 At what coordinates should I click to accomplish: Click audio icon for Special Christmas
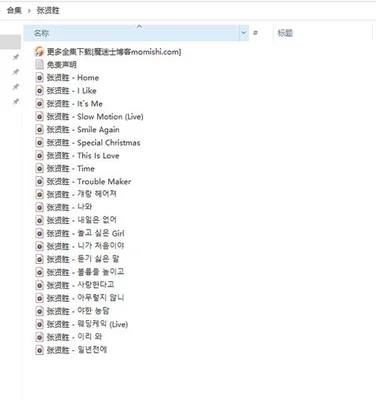click(x=39, y=142)
